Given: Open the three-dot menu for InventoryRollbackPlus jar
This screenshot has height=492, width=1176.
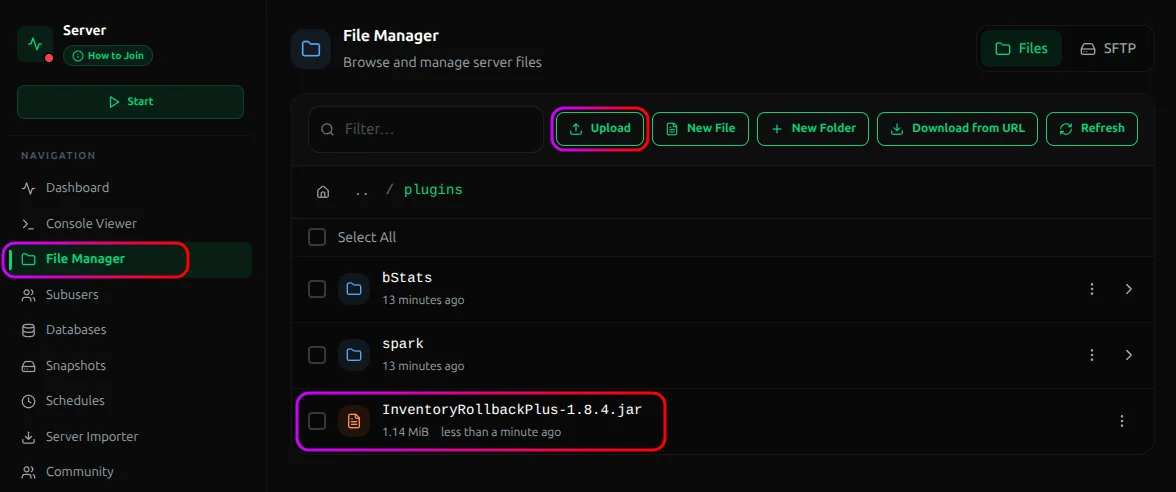Looking at the screenshot, I should 1122,421.
